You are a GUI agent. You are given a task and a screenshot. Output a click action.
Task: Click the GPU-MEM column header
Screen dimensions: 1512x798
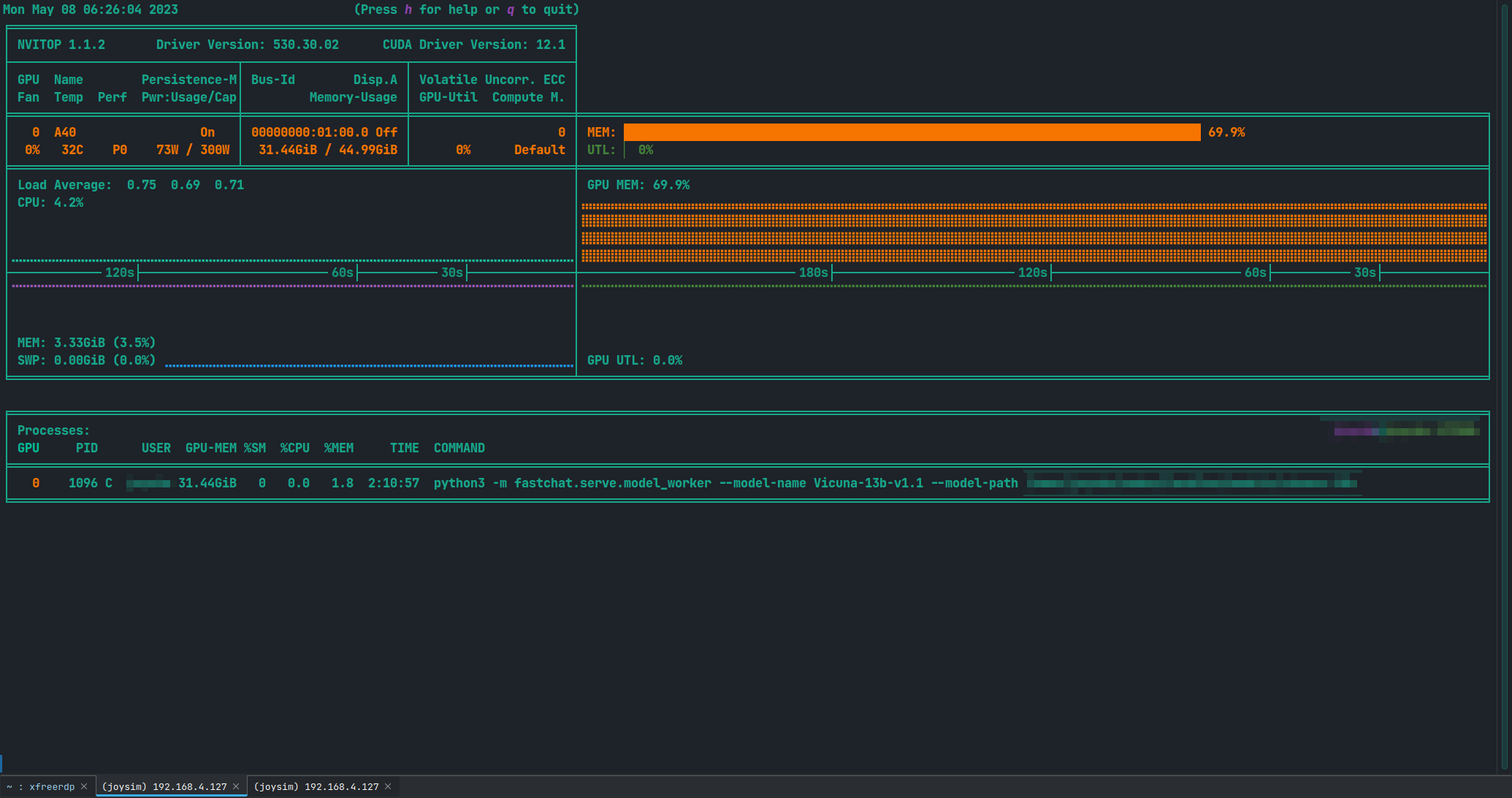210,448
